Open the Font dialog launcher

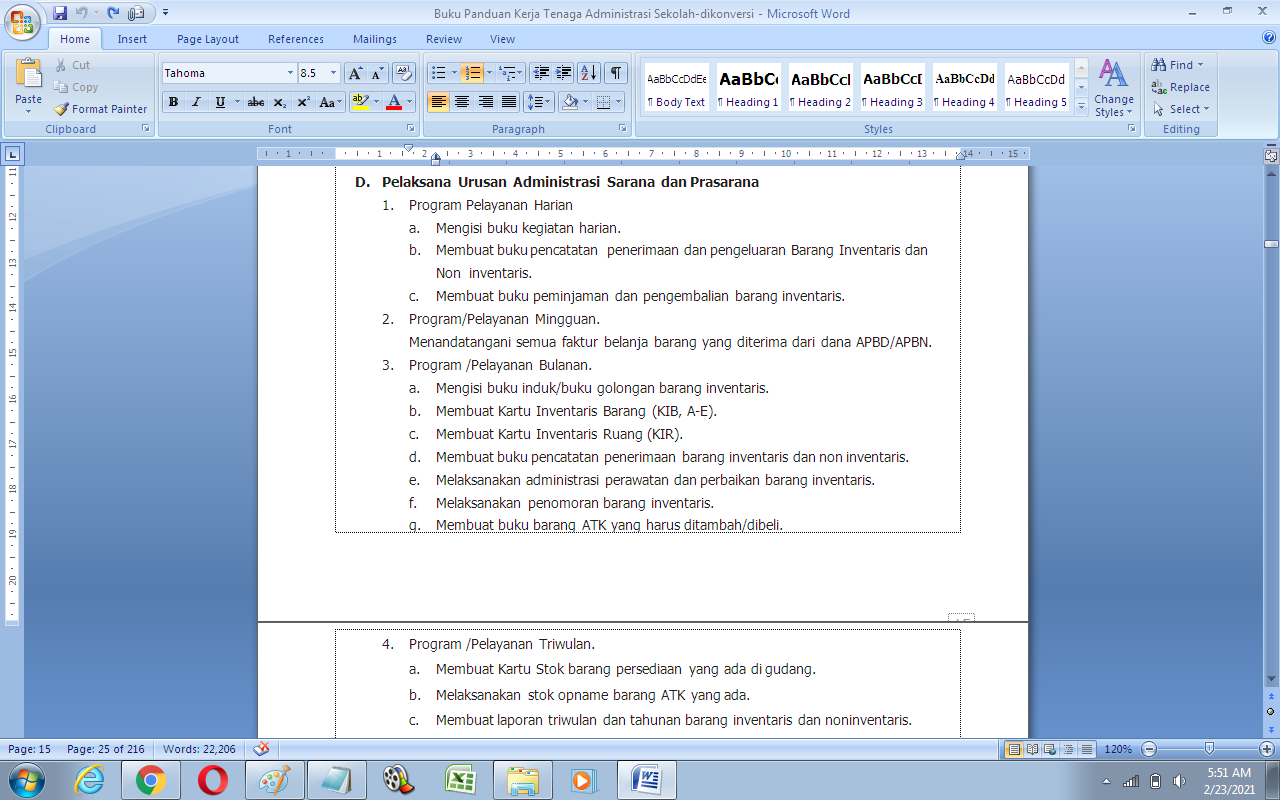(x=411, y=129)
